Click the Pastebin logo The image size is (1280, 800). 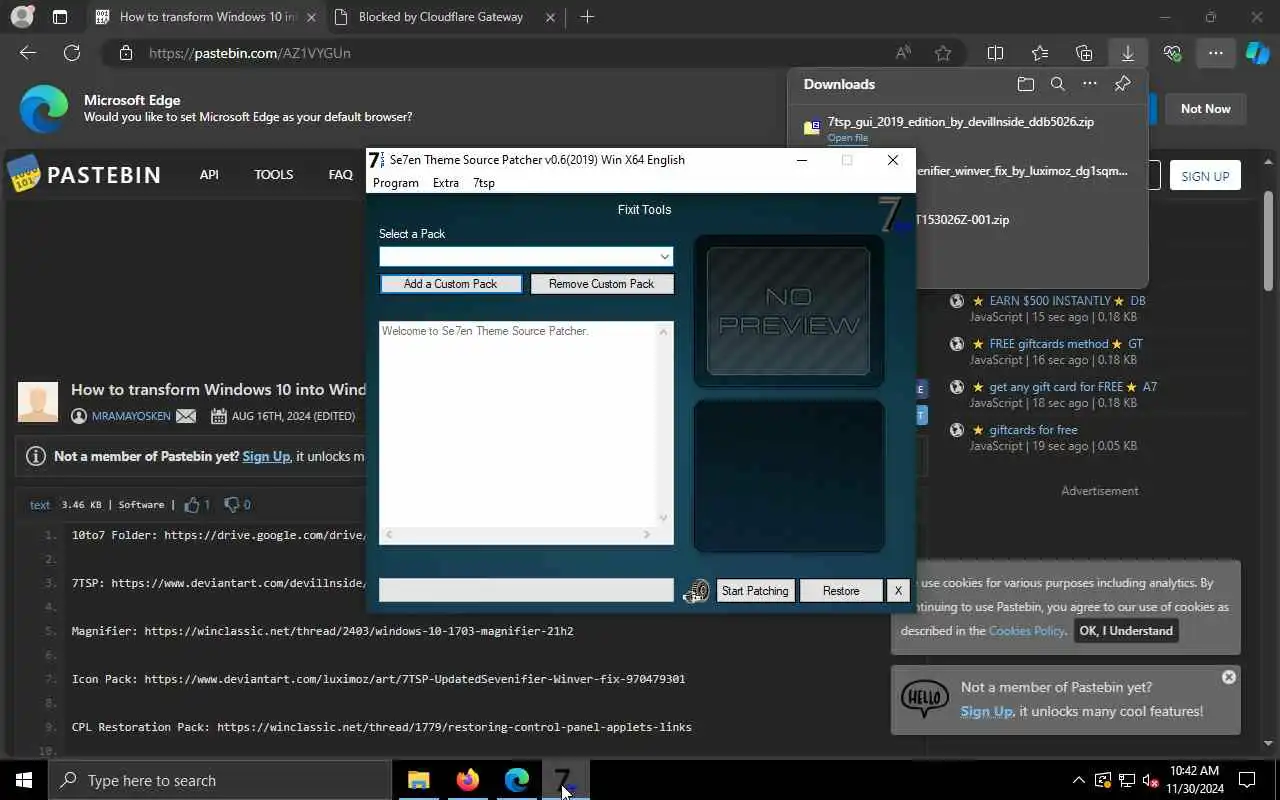[84, 174]
